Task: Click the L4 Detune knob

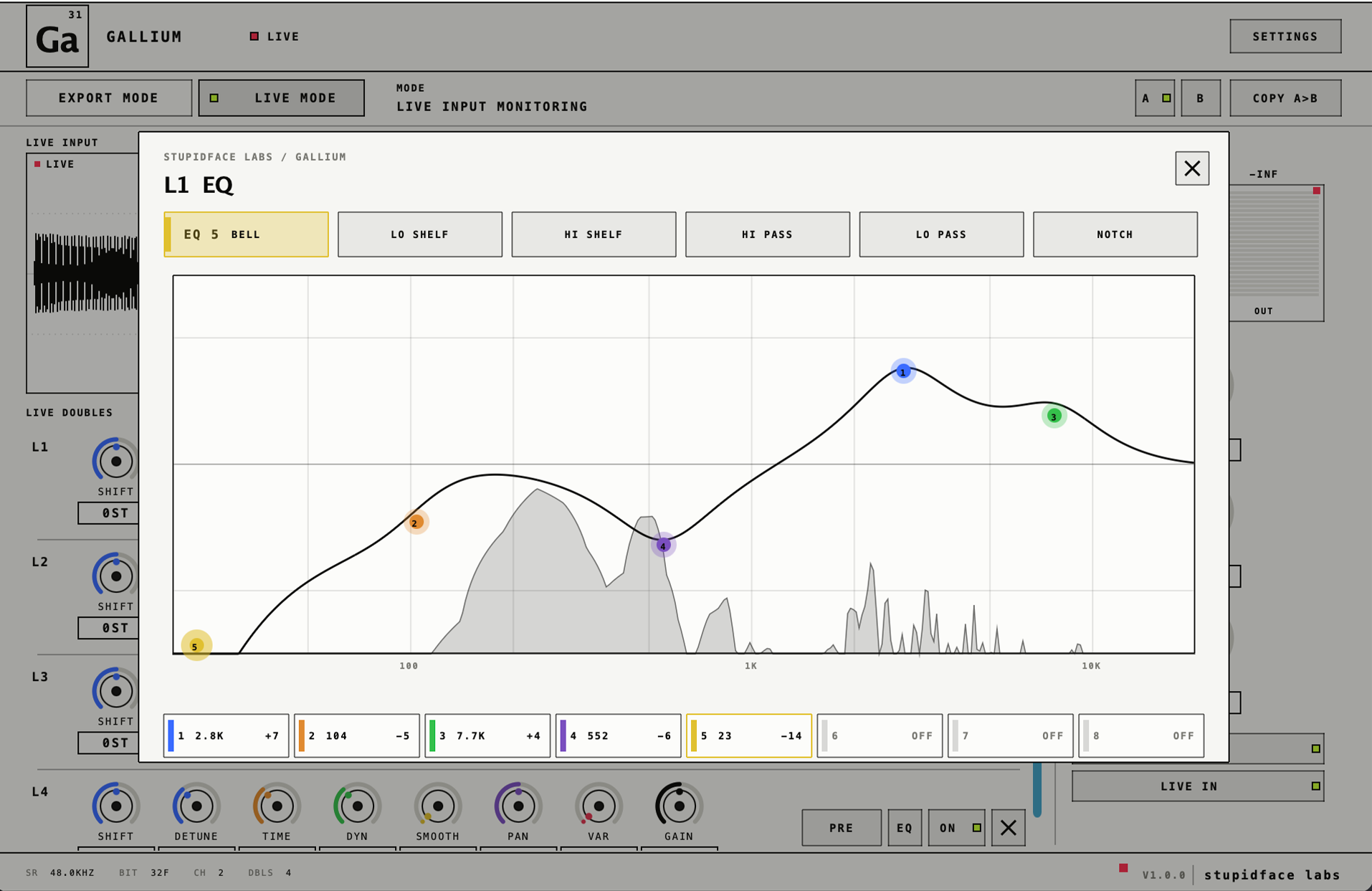Action: point(196,806)
